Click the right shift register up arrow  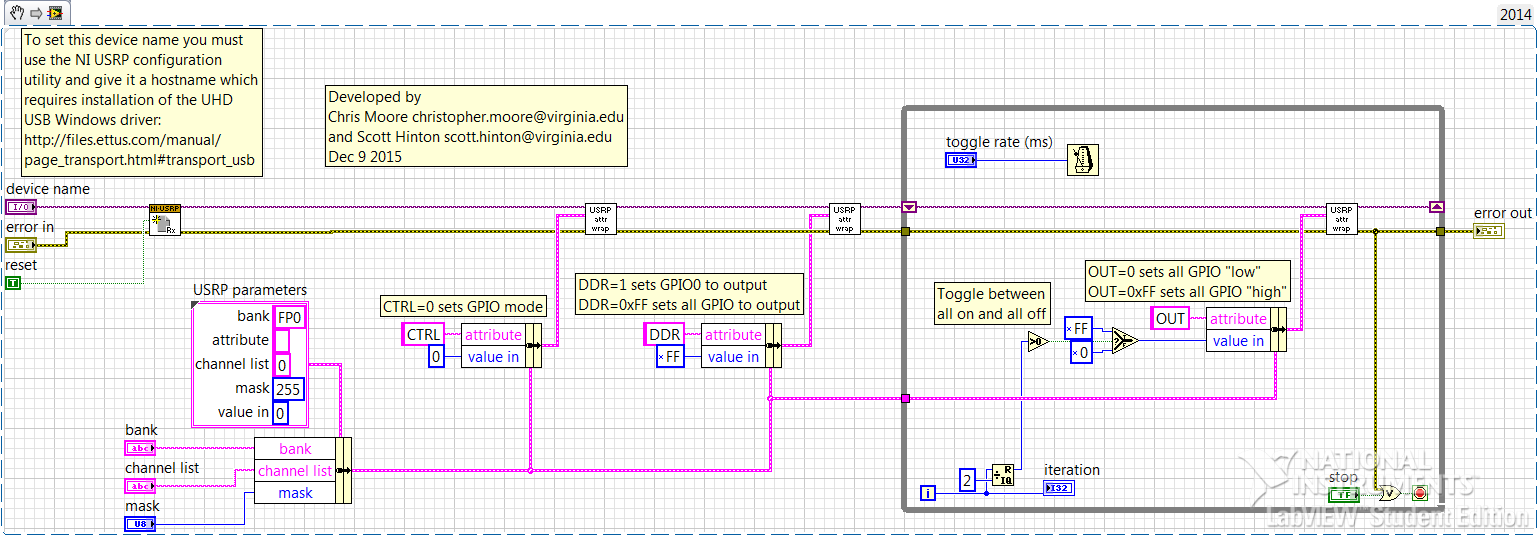(x=1437, y=207)
